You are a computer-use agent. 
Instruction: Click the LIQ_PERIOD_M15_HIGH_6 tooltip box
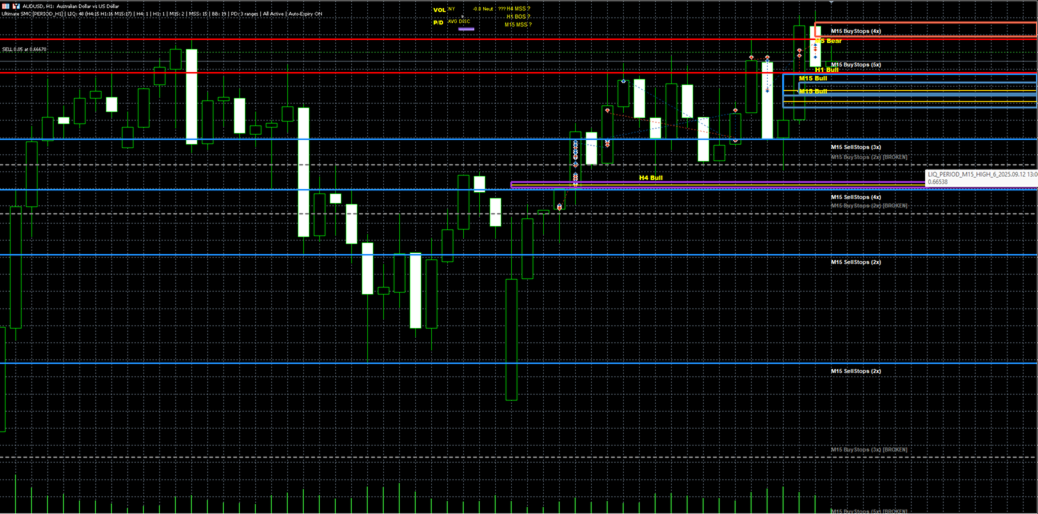(982, 177)
